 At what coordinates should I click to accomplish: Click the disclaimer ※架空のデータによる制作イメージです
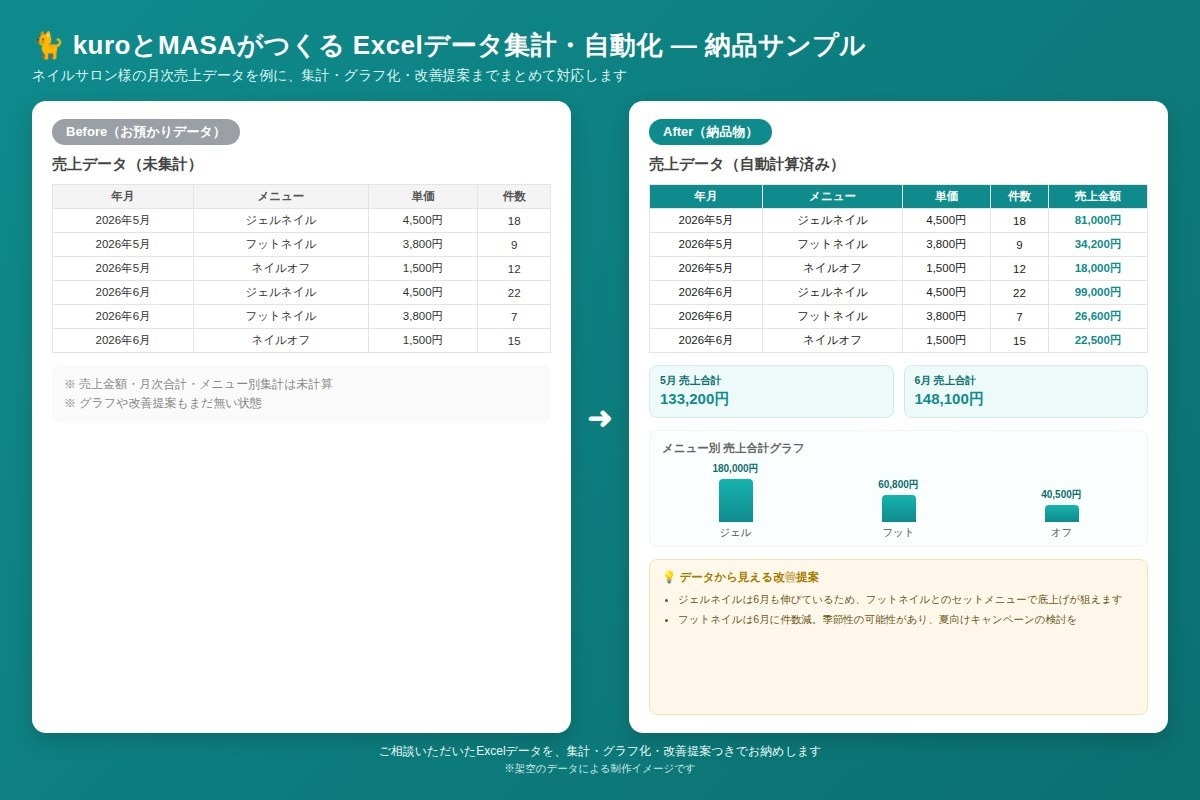(x=600, y=769)
